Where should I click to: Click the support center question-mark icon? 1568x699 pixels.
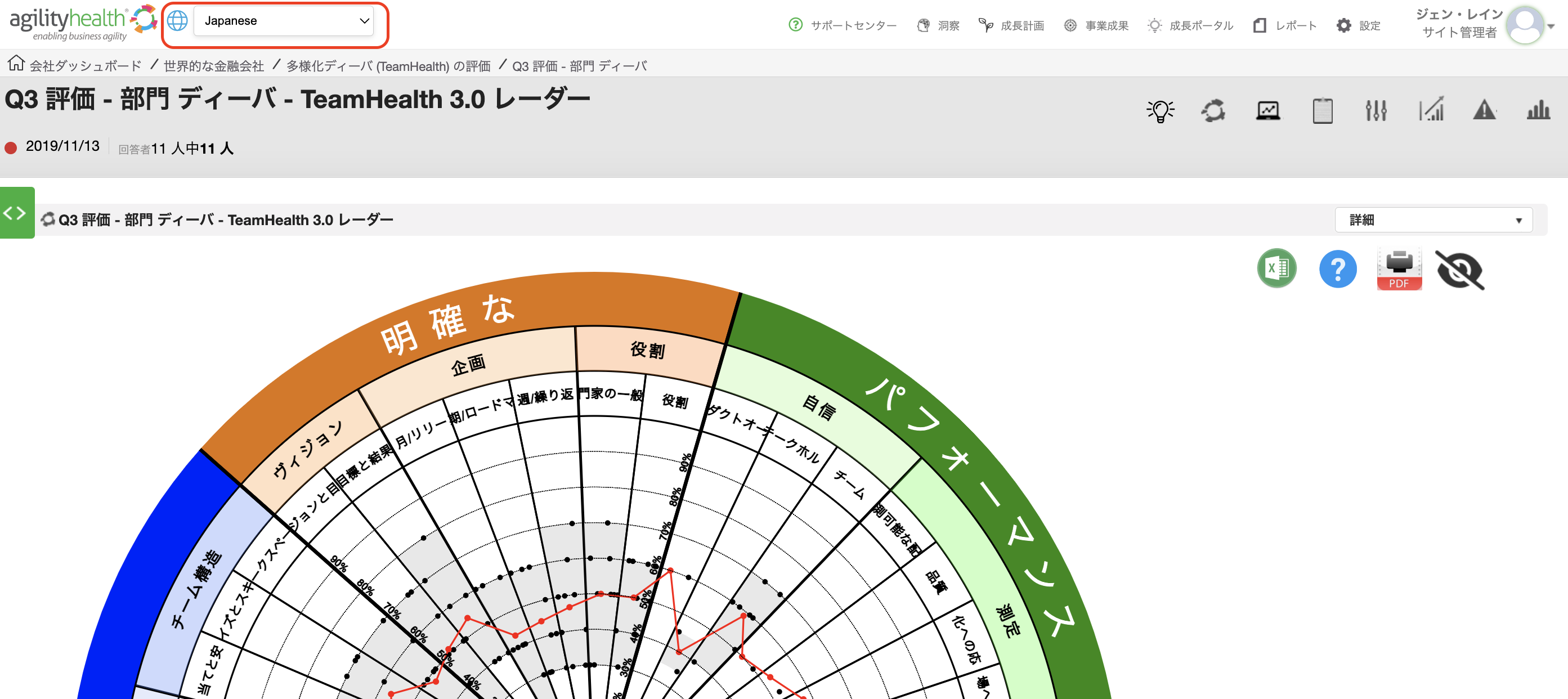796,25
